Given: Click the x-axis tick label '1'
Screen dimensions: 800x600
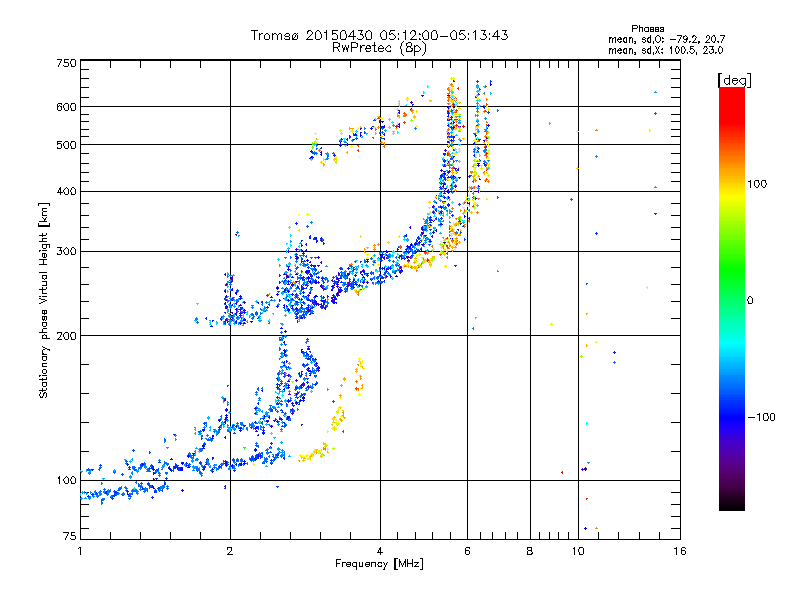Looking at the screenshot, I should pos(80,551).
